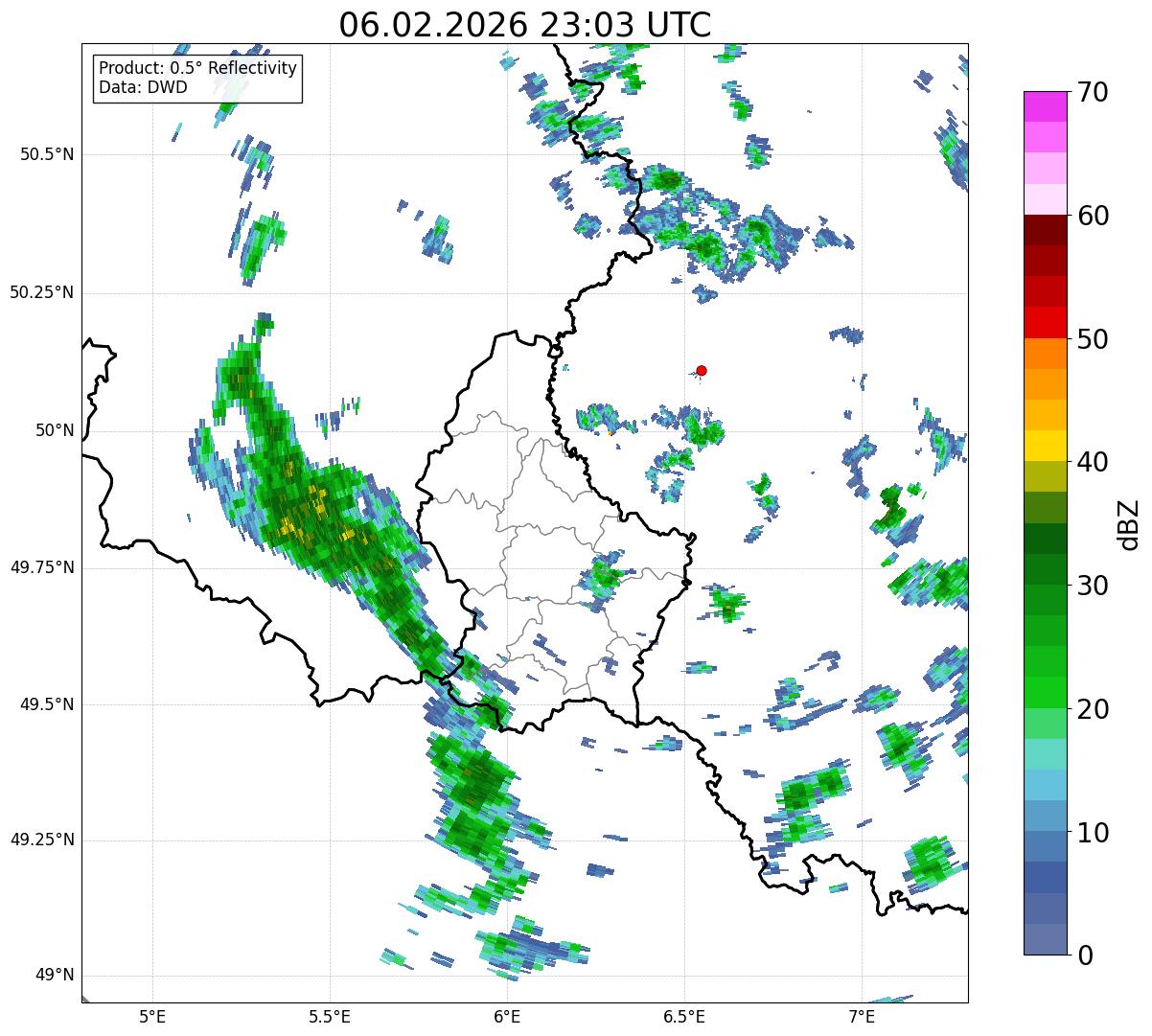Click 'Product: 0.5° Reflectivity' legend text
Image resolution: width=1152 pixels, height=1036 pixels.
coord(197,69)
